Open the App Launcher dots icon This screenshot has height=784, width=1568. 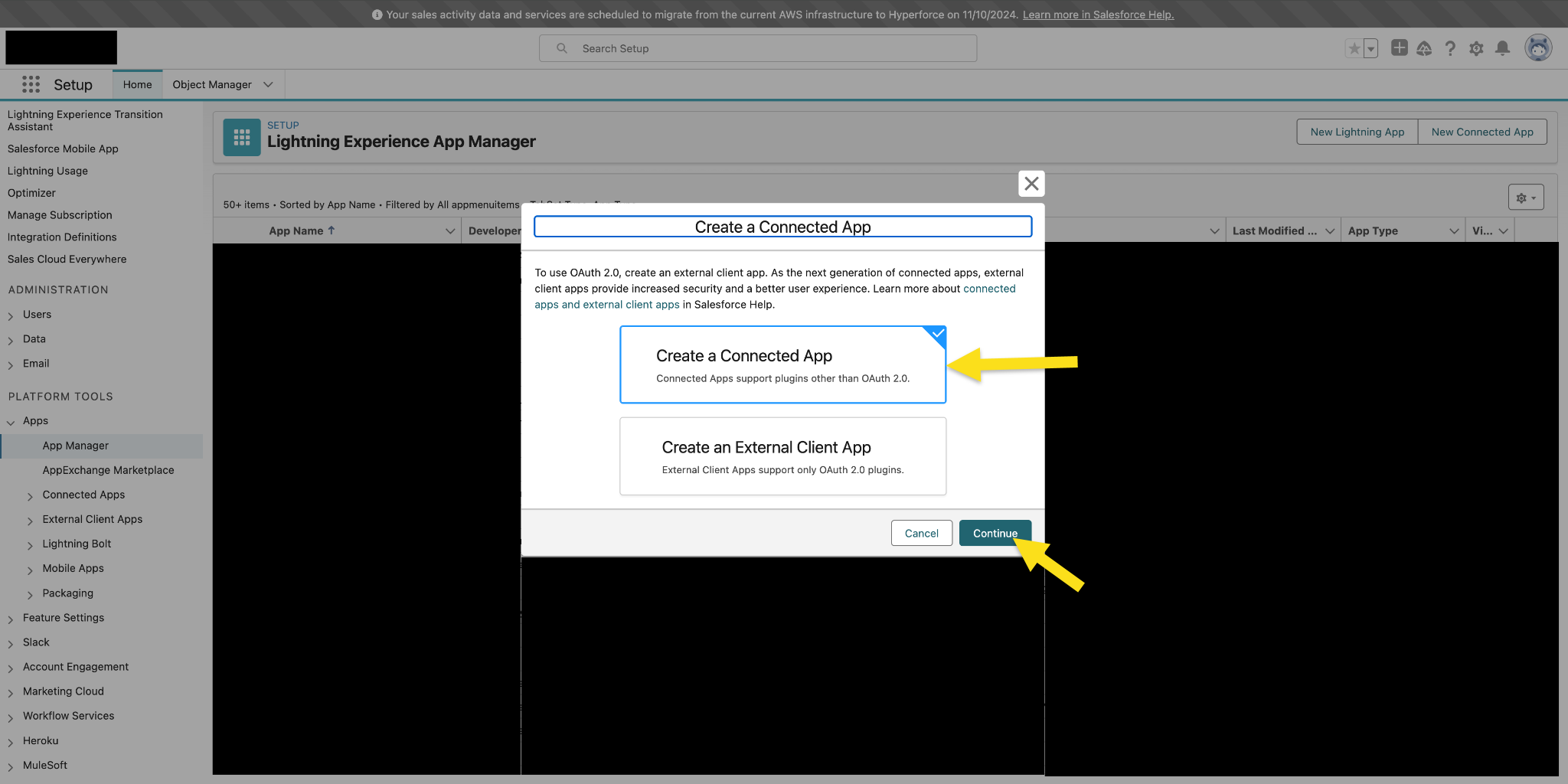click(31, 84)
